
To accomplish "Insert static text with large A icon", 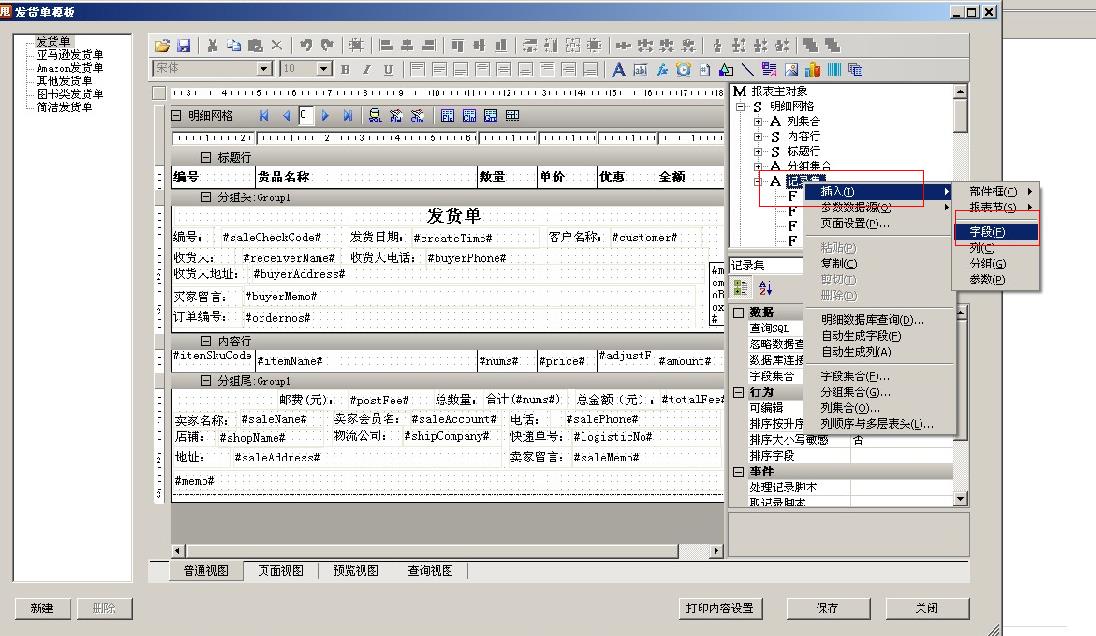I will click(619, 69).
